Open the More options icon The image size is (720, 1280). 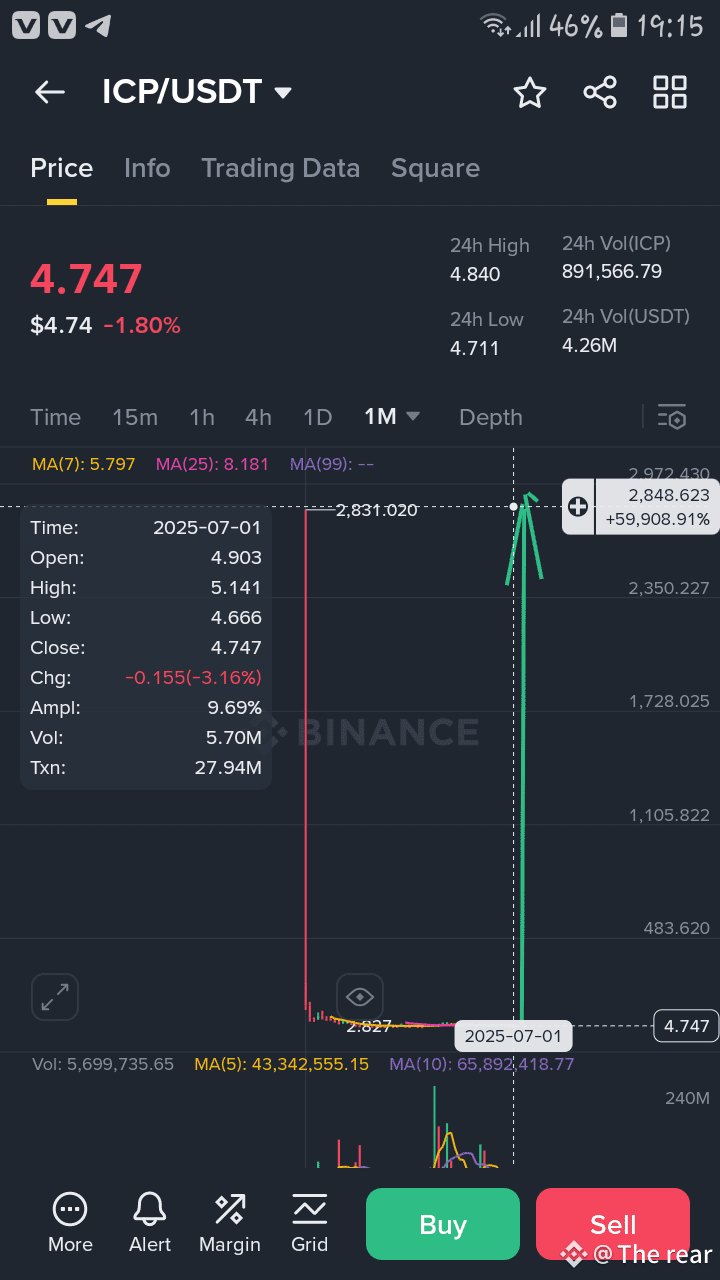tap(70, 1222)
